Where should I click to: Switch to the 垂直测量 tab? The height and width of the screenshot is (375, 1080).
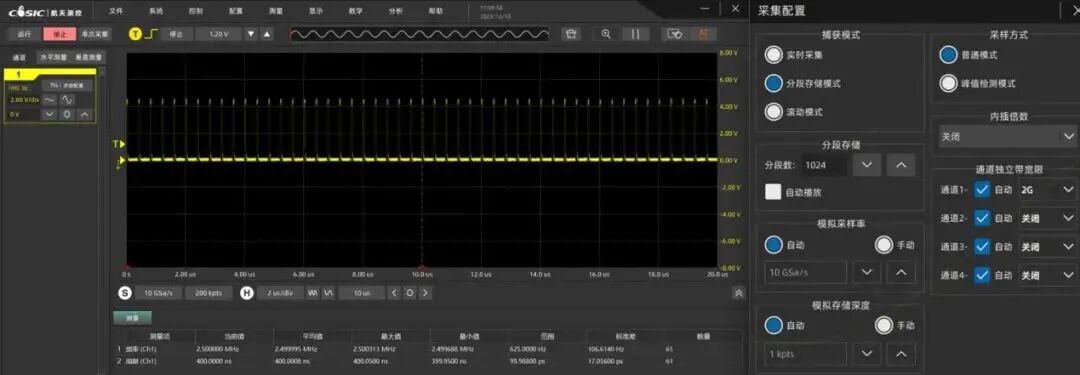point(90,58)
